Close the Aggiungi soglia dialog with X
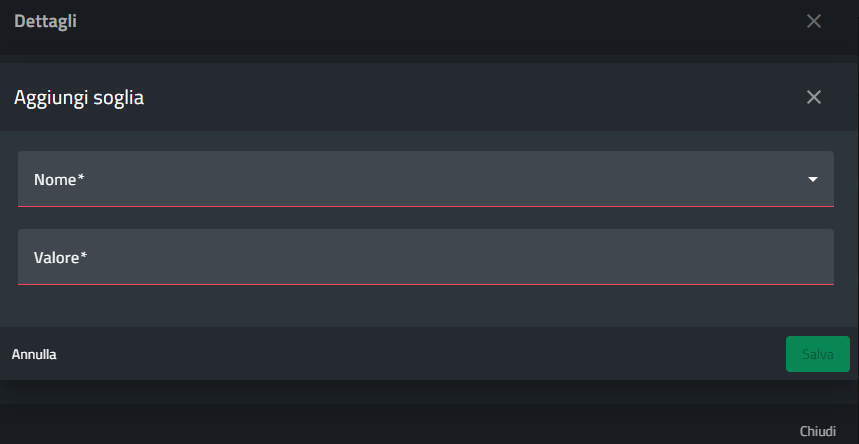This screenshot has height=444, width=859. pos(814,97)
